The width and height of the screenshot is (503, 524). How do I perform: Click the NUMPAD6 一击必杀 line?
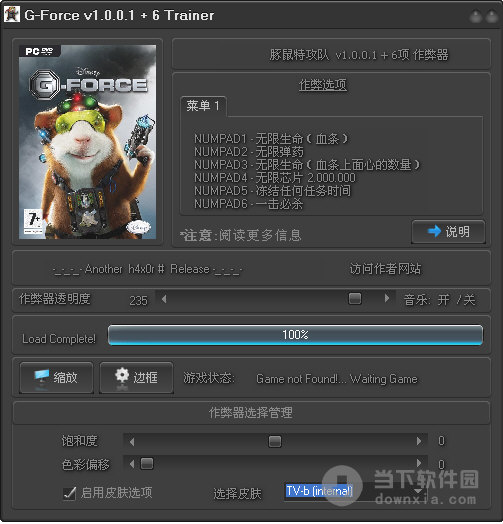[x=249, y=204]
